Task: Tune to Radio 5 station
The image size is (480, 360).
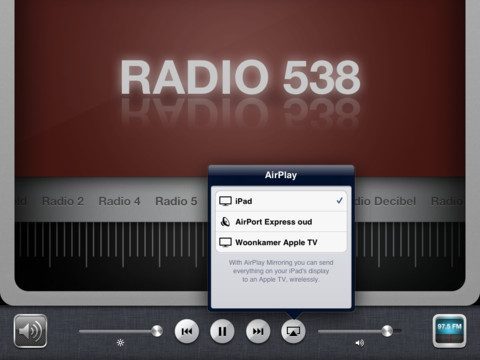Action: 176,201
